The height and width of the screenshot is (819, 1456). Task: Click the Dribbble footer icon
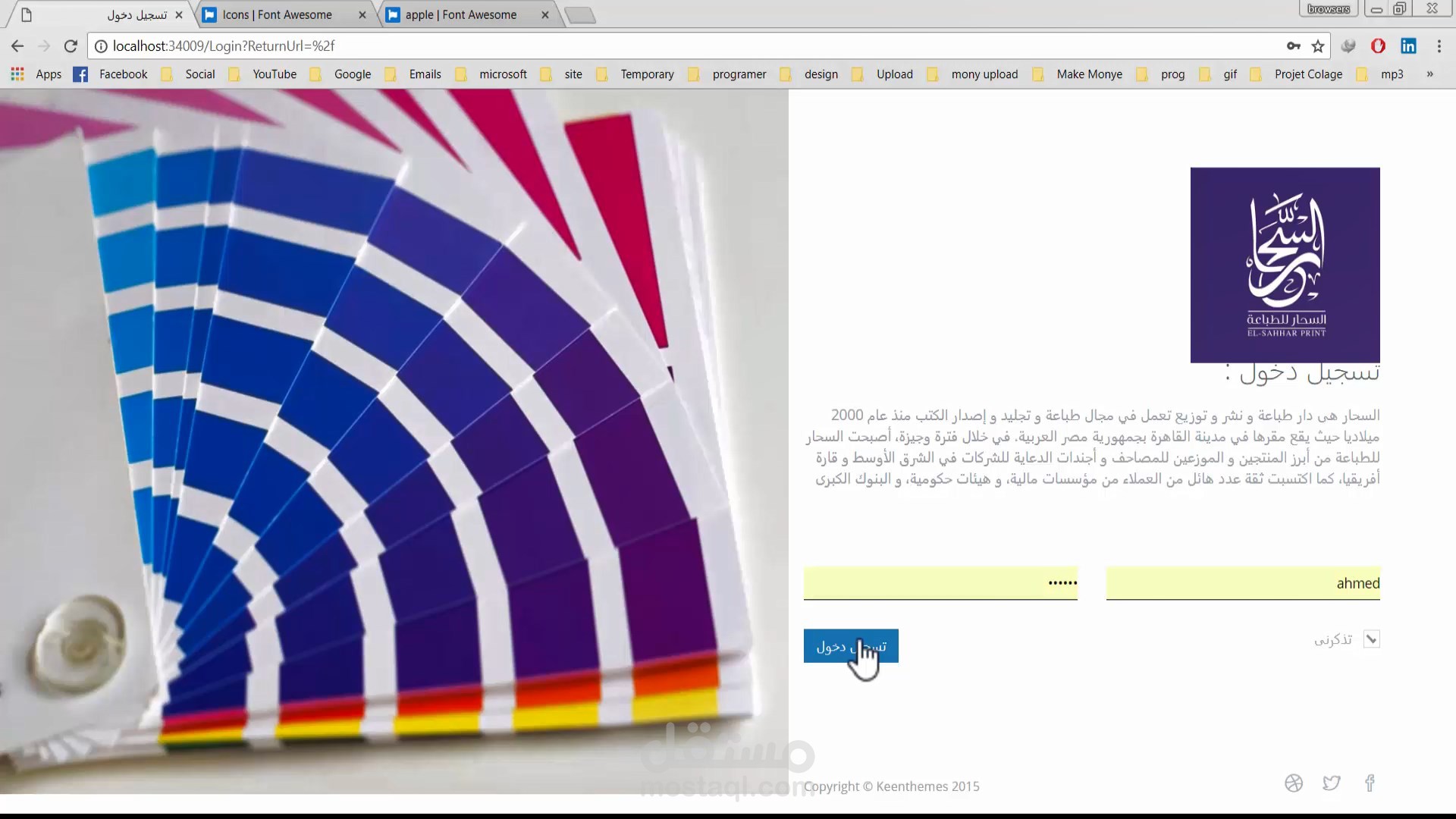pyautogui.click(x=1294, y=783)
